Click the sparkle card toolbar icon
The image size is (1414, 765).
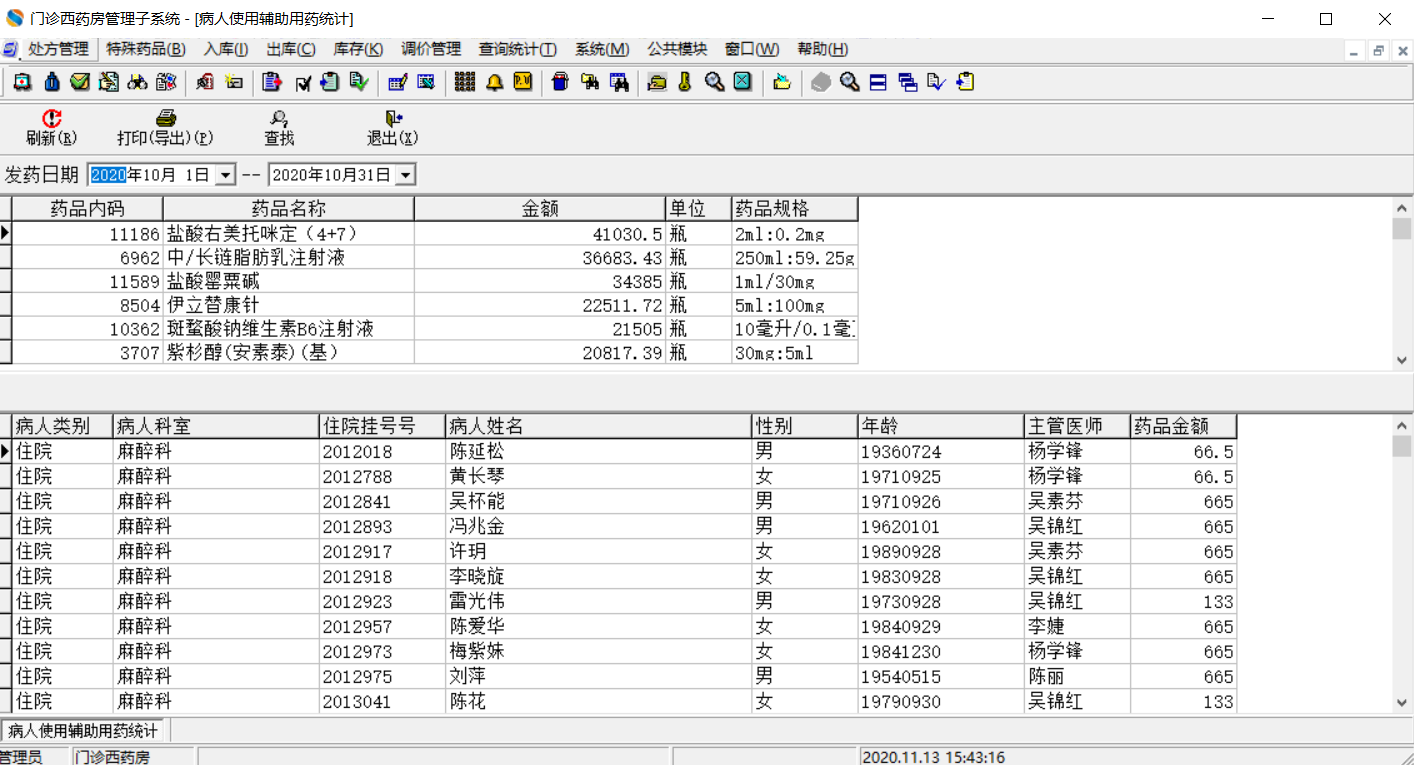(x=234, y=82)
